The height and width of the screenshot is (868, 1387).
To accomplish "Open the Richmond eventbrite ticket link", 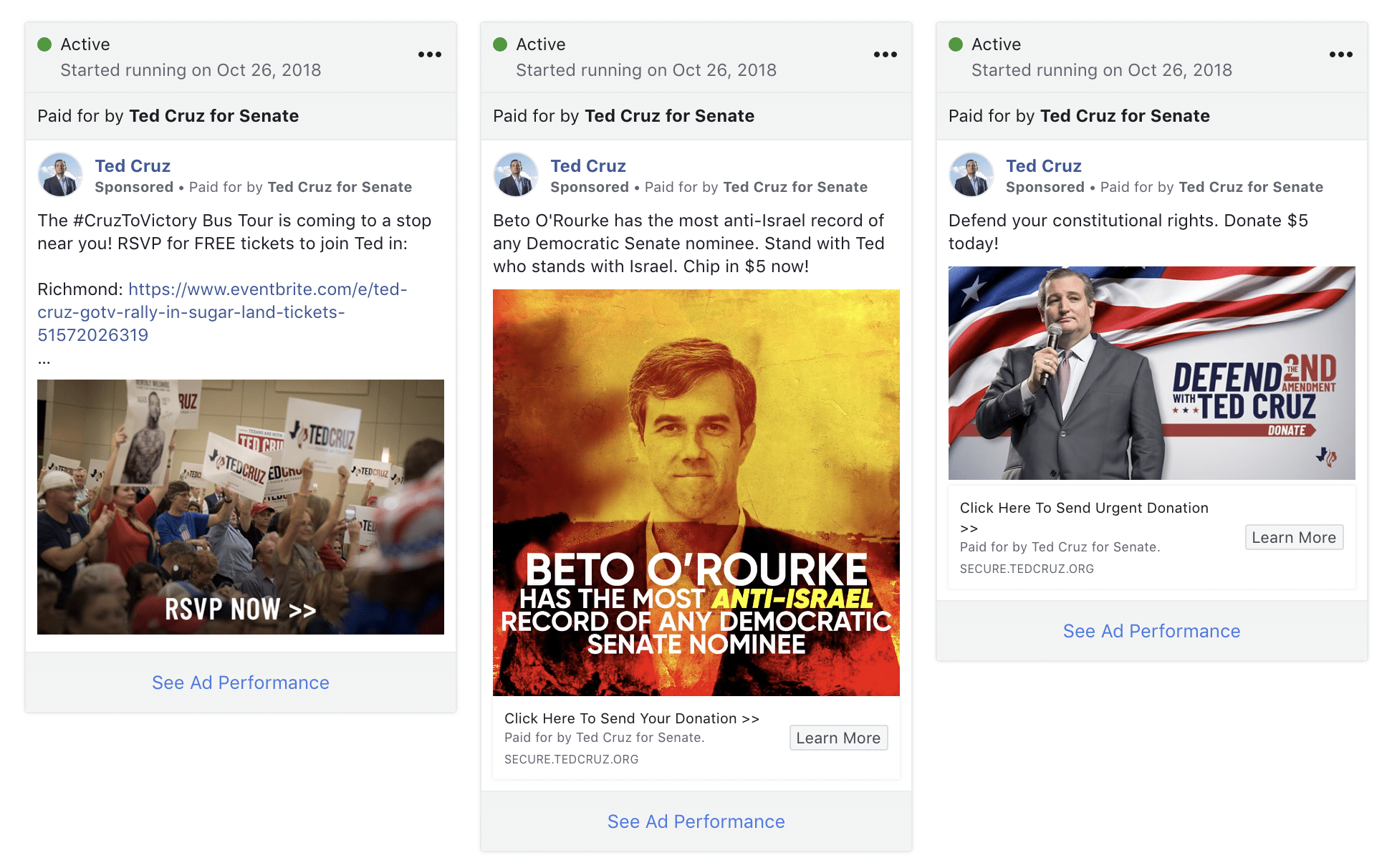I will click(222, 312).
